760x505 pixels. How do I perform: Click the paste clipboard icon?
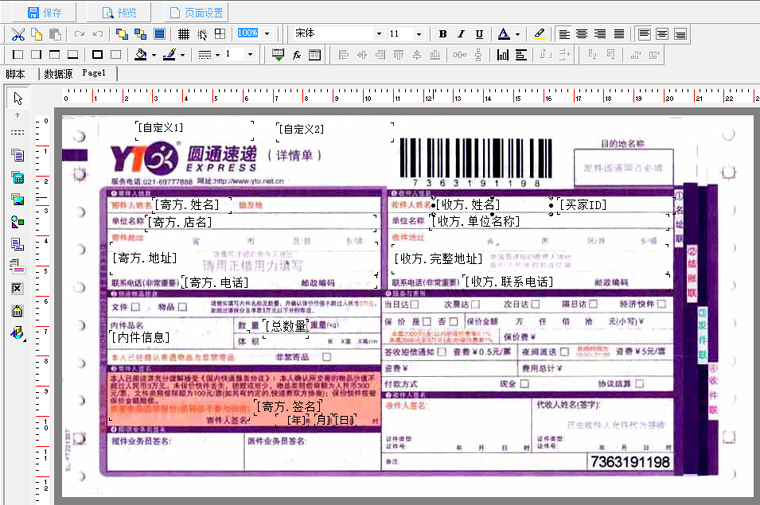pos(56,34)
